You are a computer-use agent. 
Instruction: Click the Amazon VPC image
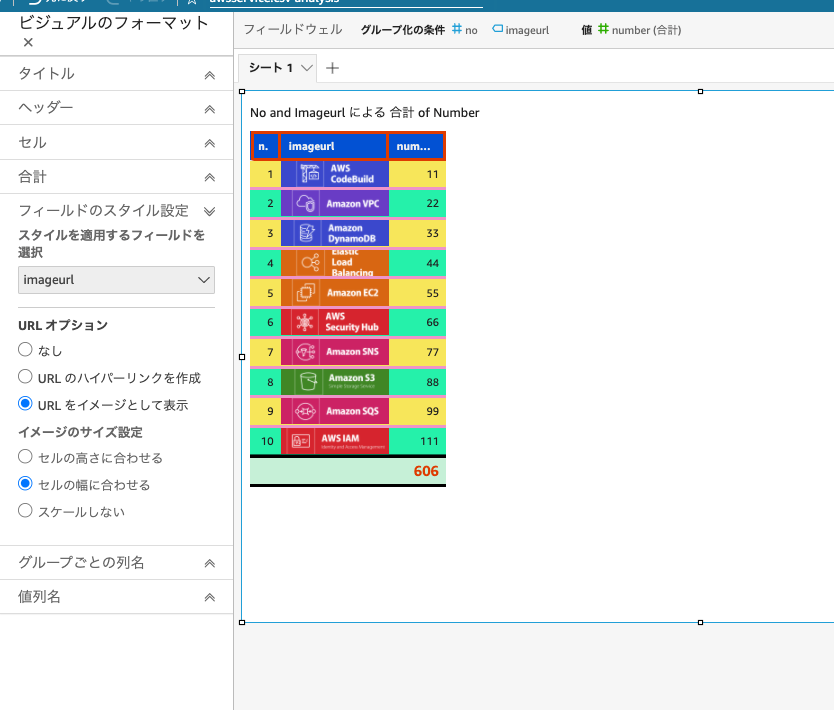tap(335, 203)
